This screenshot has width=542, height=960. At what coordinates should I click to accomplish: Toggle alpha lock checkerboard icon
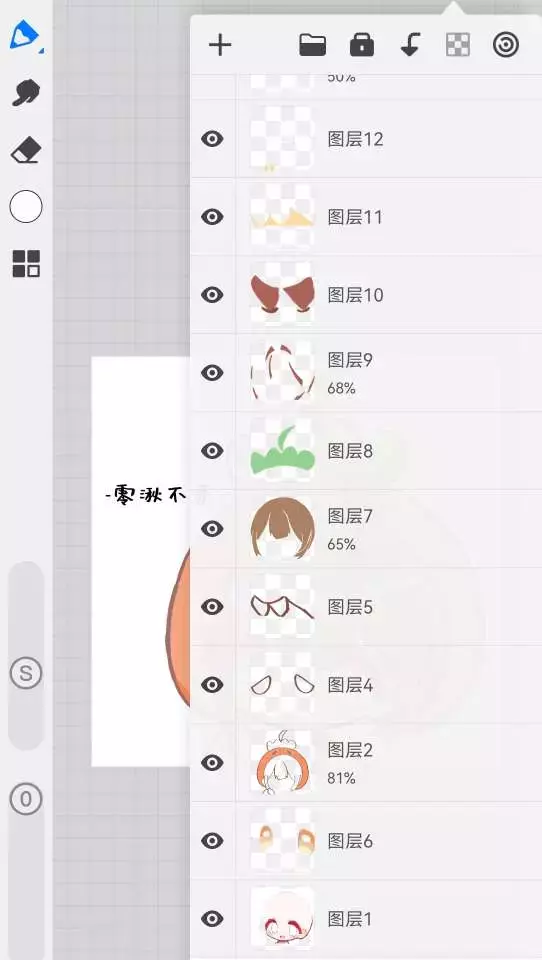457,45
